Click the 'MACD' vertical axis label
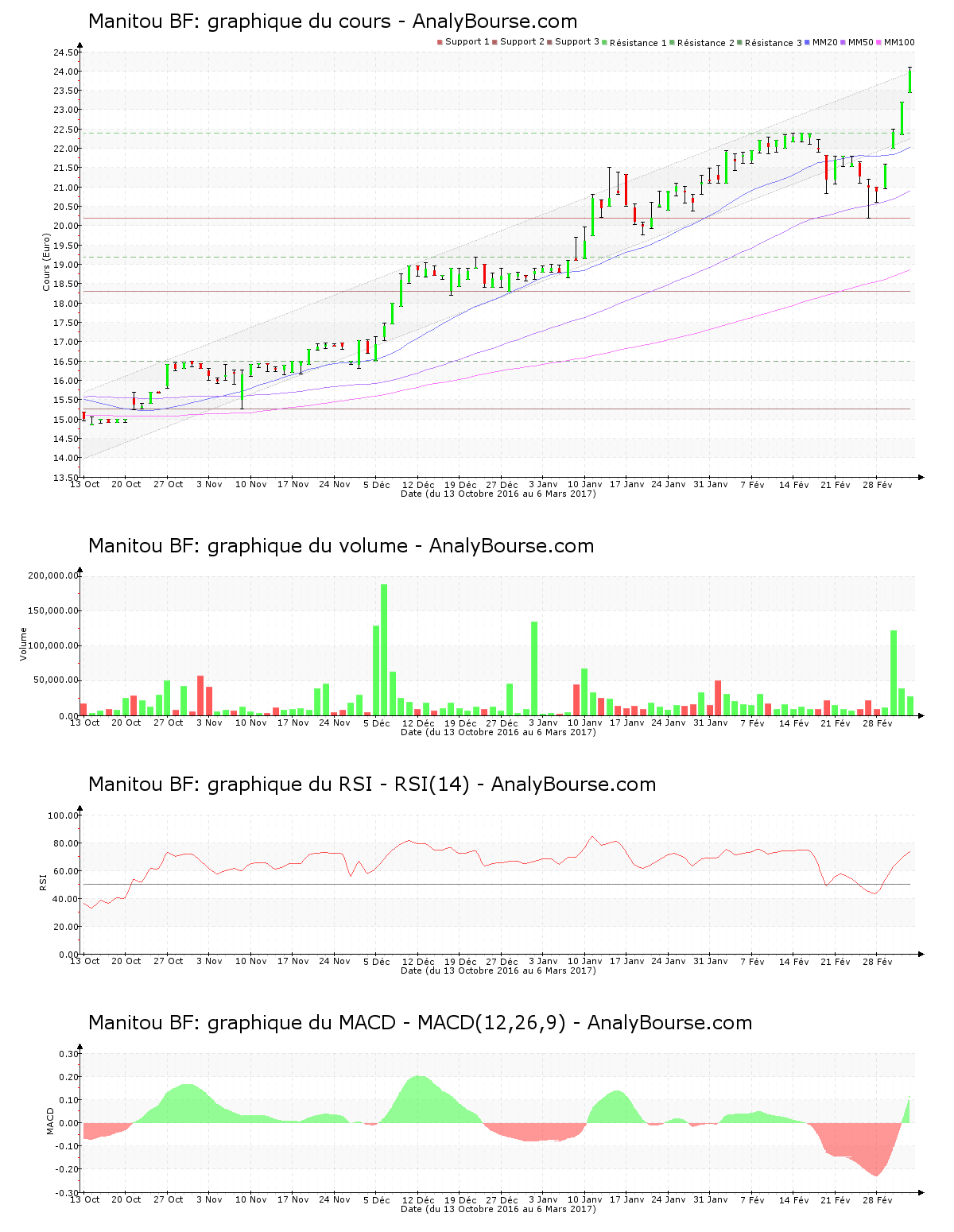 click(x=51, y=1121)
